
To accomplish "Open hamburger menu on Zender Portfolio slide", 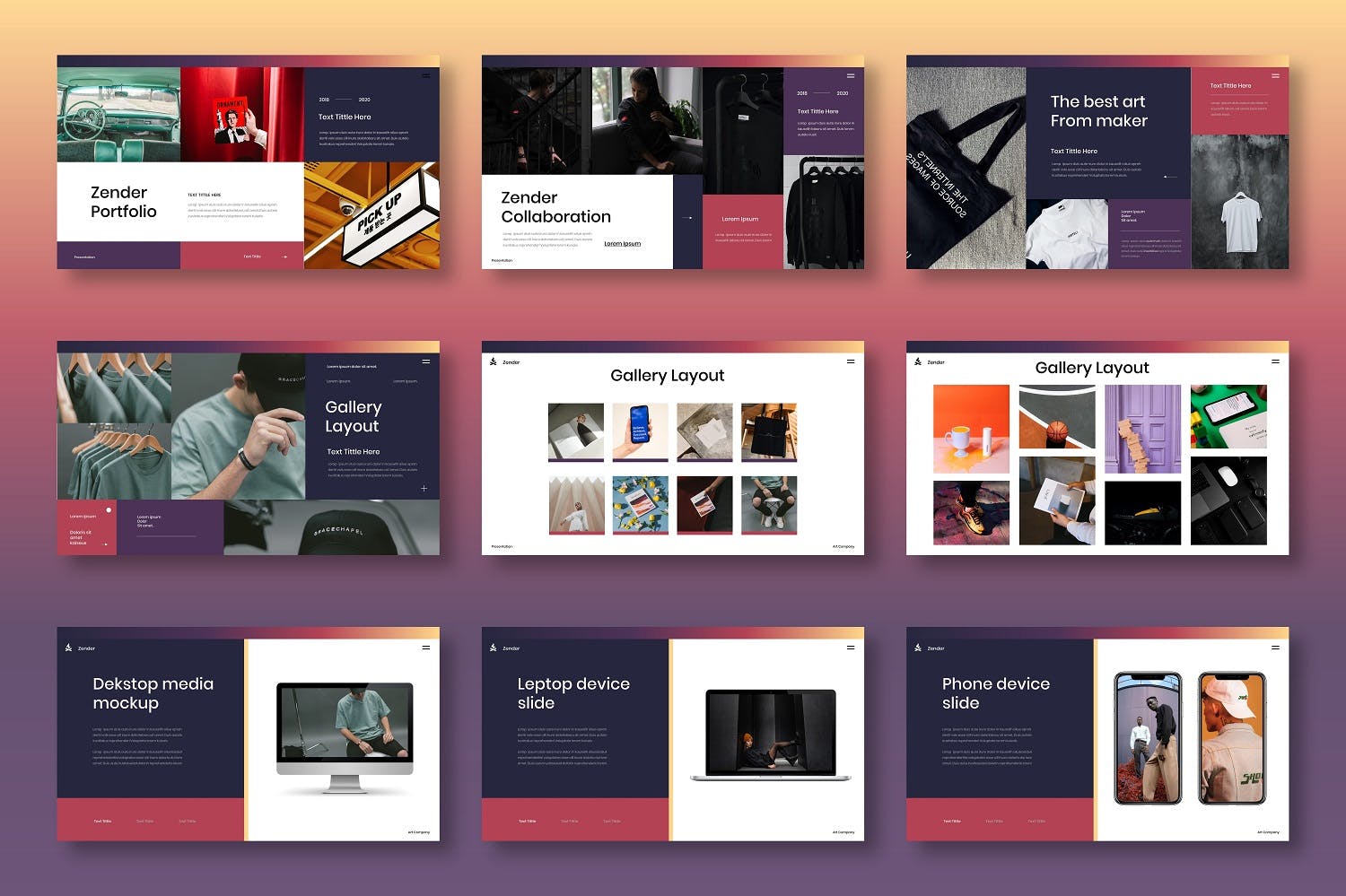I will 426,76.
